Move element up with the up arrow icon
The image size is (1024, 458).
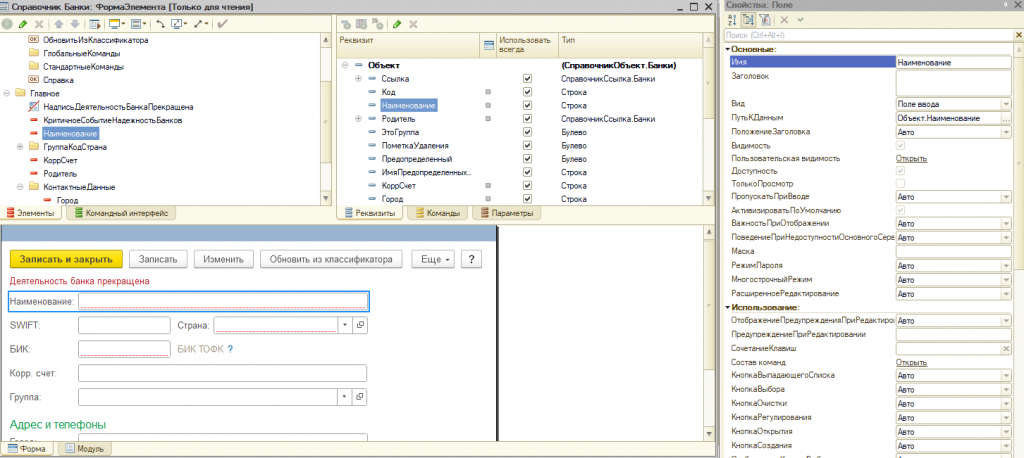59,24
